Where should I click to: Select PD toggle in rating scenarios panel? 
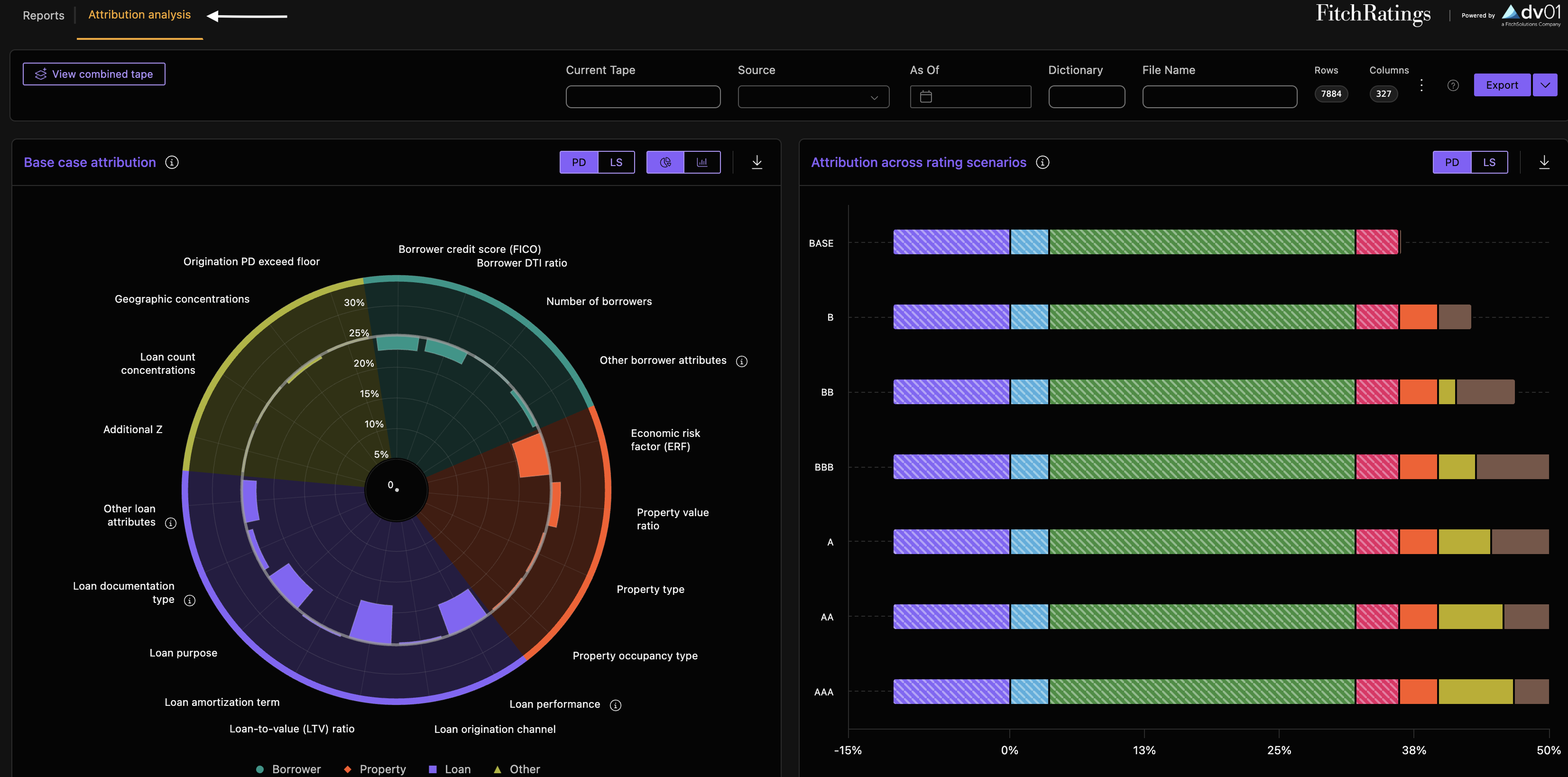[x=1452, y=163]
